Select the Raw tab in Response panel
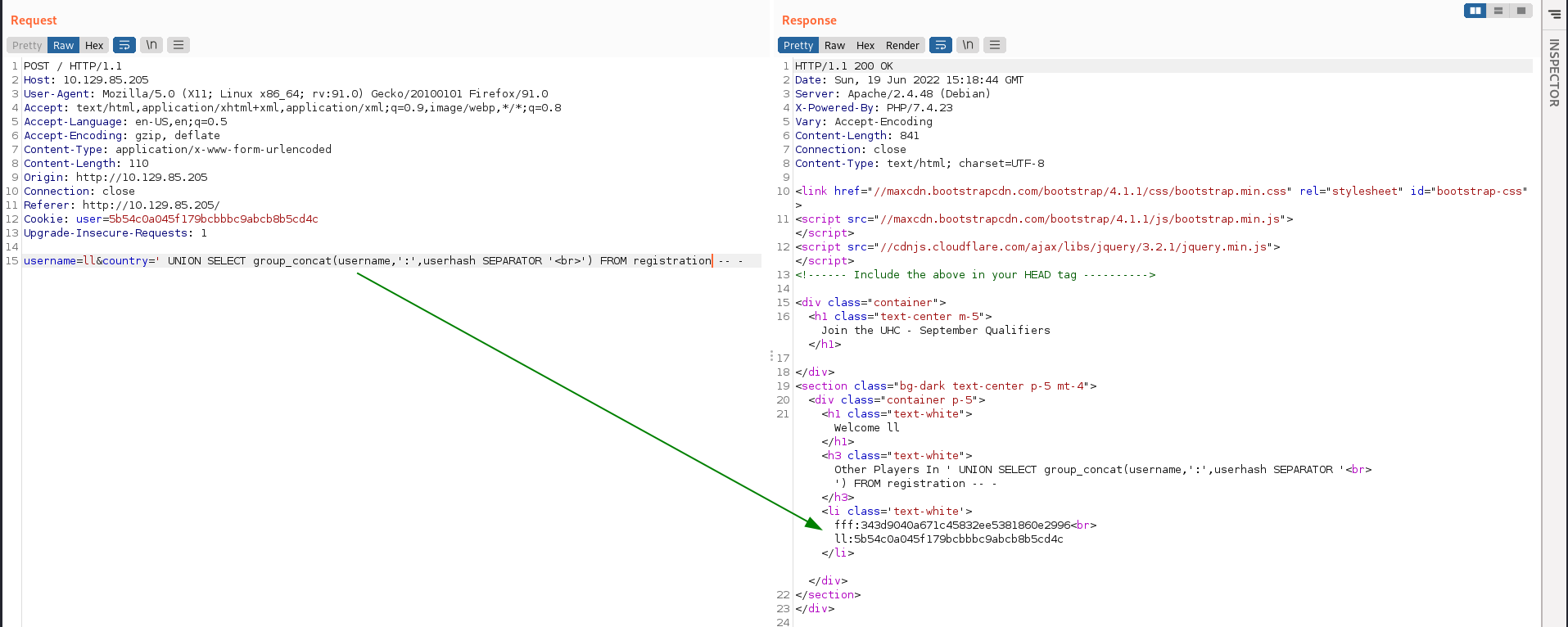 coord(834,45)
